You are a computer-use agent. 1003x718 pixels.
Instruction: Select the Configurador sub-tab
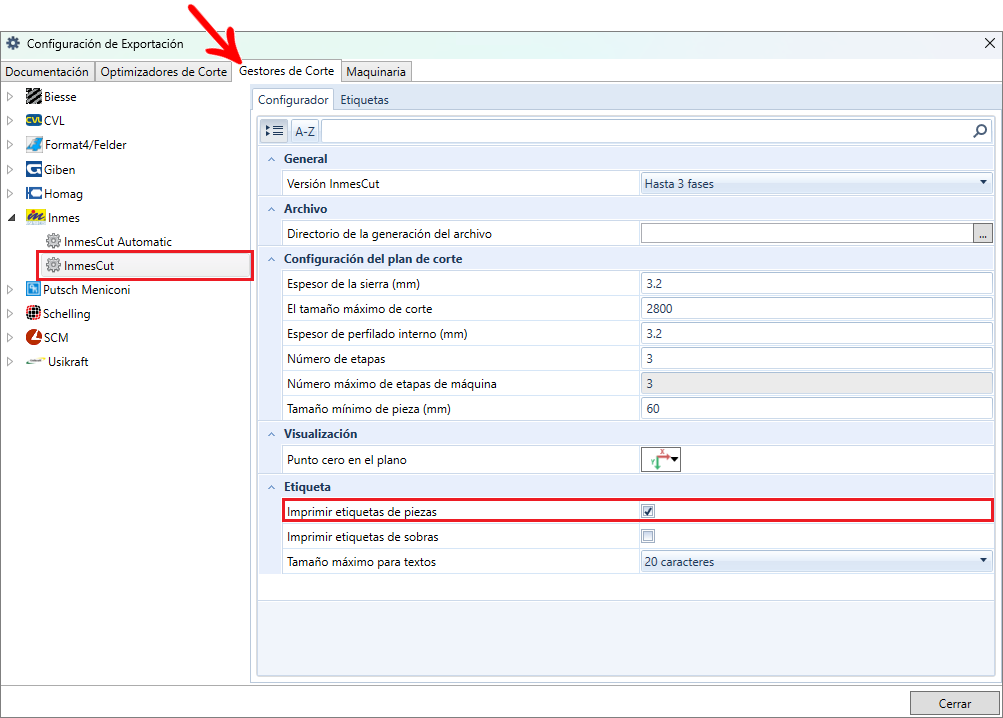pyautogui.click(x=293, y=100)
